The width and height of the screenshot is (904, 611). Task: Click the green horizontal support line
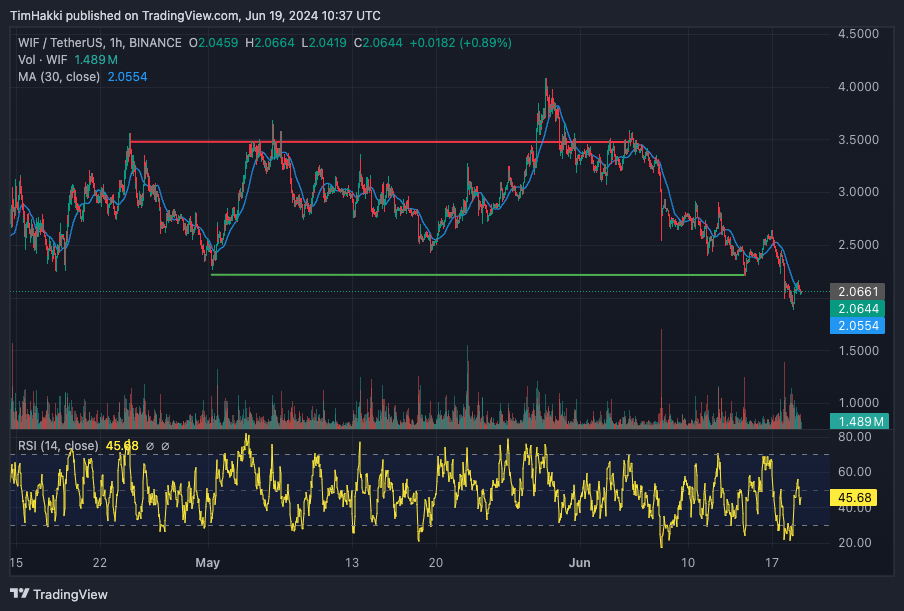coord(478,274)
